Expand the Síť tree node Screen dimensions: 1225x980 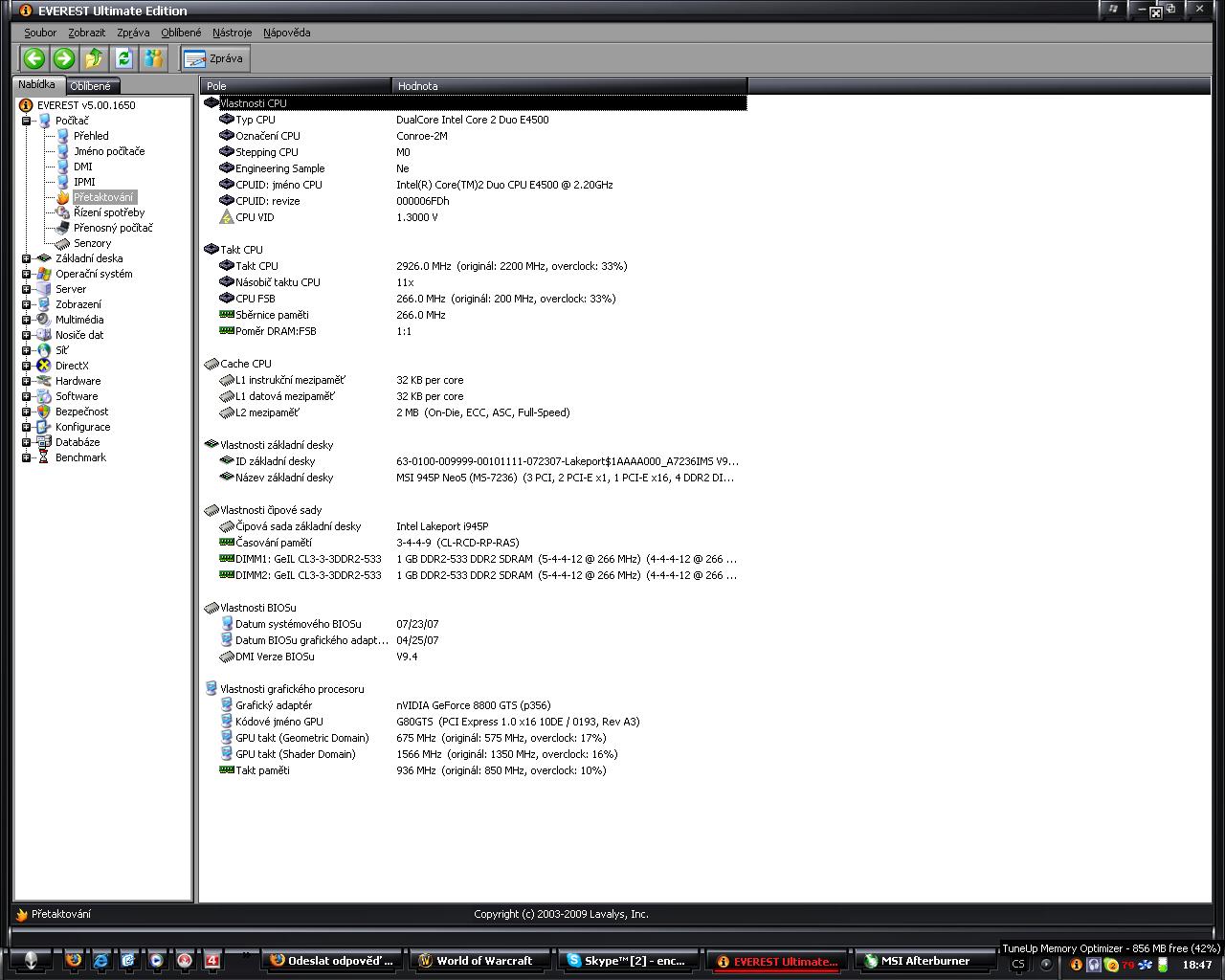coord(26,350)
